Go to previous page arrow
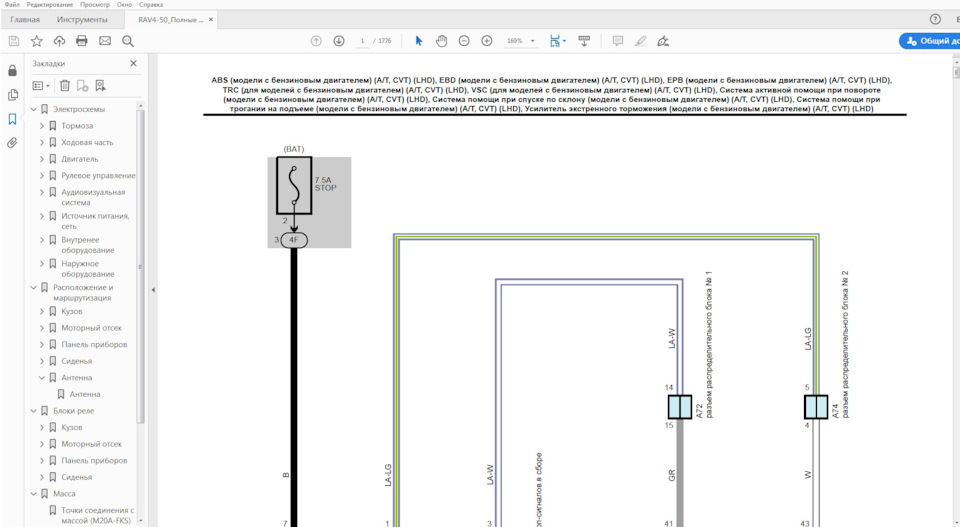This screenshot has width=960, height=527. (316, 41)
